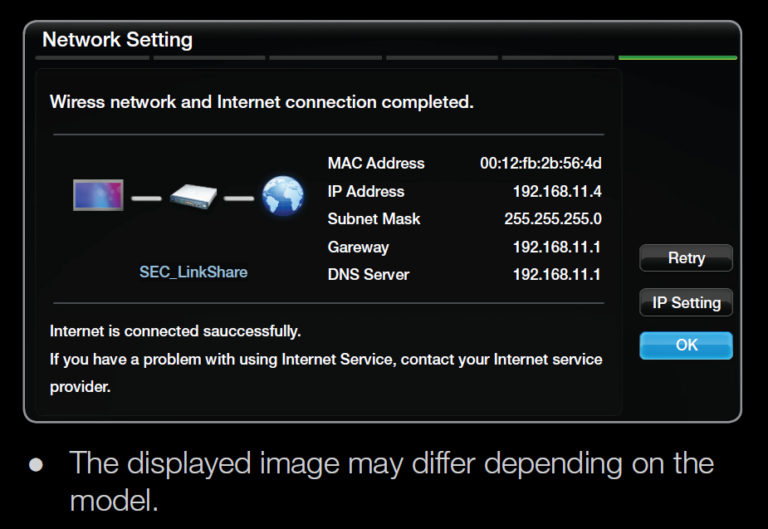
Task: Select the Gareway value 192.168.11.1
Action: [x=557, y=247]
